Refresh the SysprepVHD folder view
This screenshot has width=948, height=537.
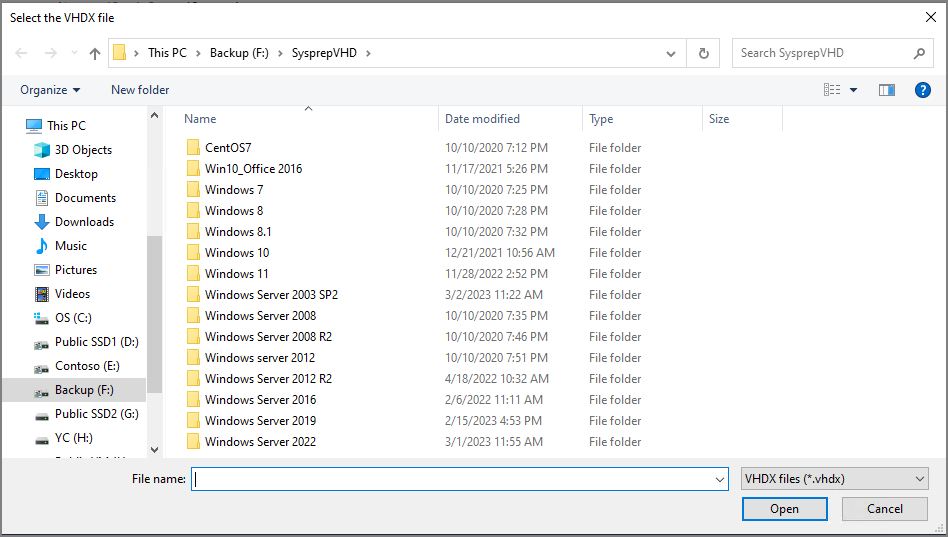(x=704, y=53)
